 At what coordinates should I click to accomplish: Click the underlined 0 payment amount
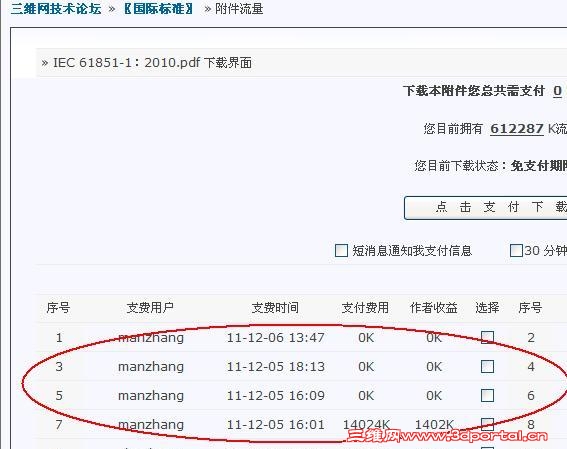point(558,91)
